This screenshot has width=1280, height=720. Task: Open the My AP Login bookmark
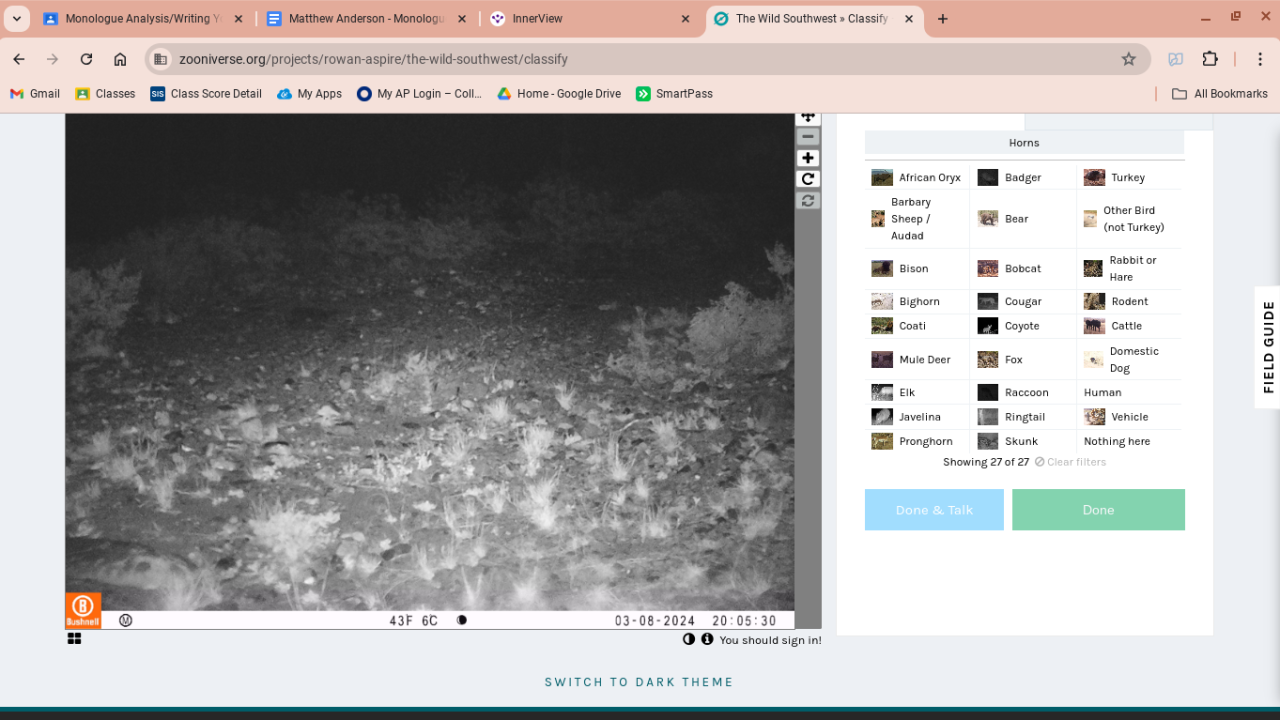[x=420, y=94]
